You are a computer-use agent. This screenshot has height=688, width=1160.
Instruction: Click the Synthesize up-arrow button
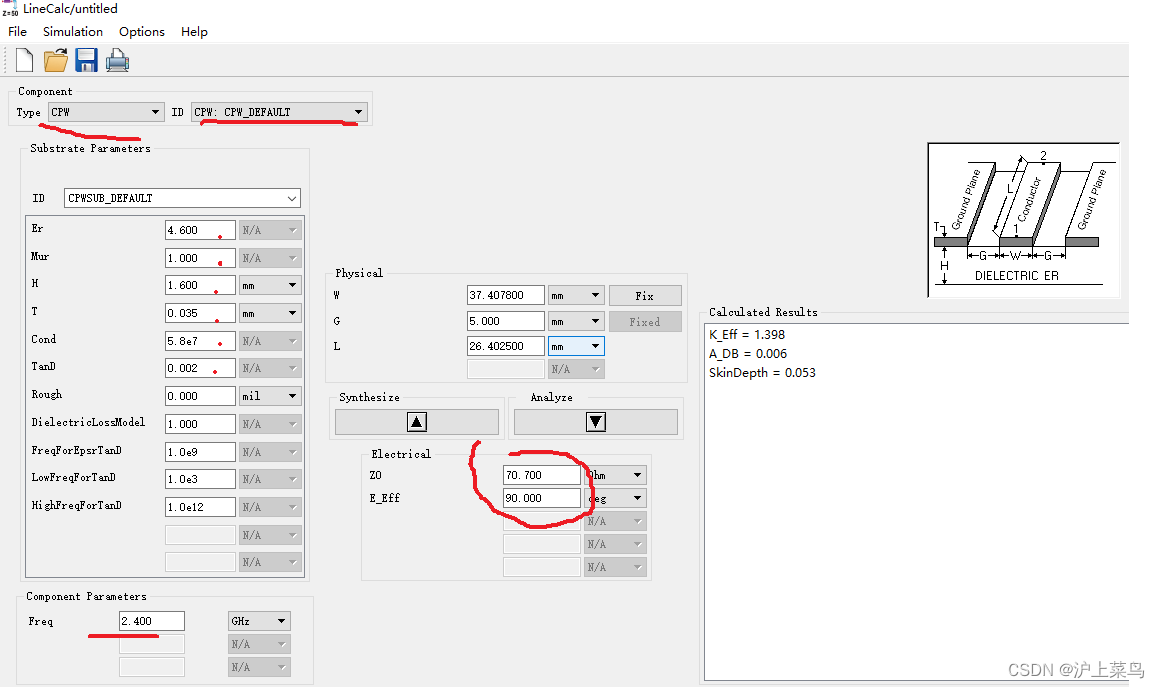[417, 422]
